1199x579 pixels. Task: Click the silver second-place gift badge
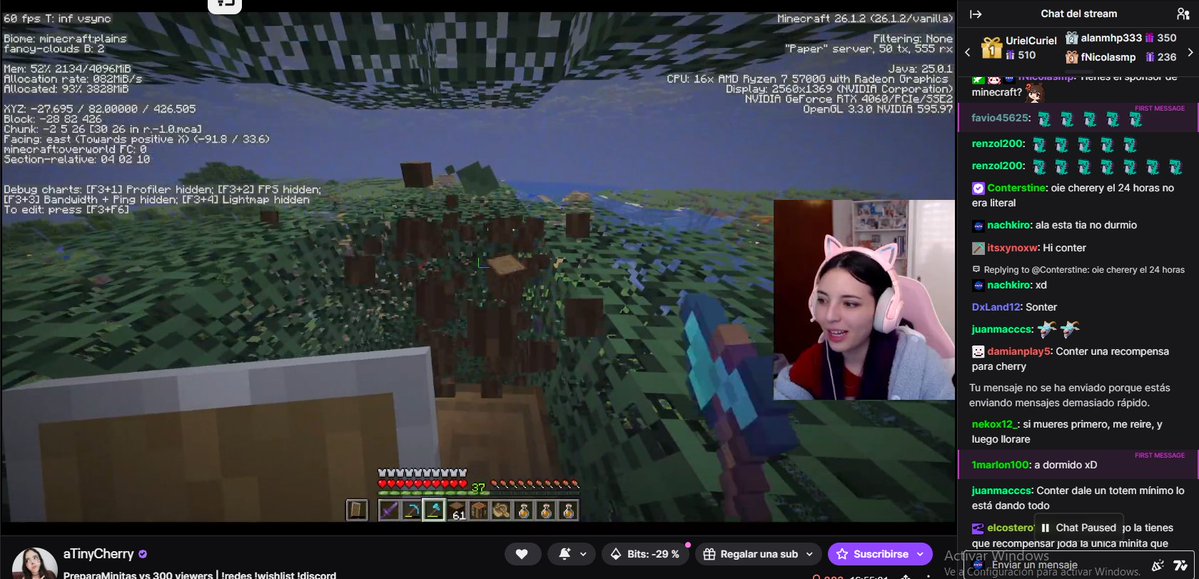[x=1072, y=37]
